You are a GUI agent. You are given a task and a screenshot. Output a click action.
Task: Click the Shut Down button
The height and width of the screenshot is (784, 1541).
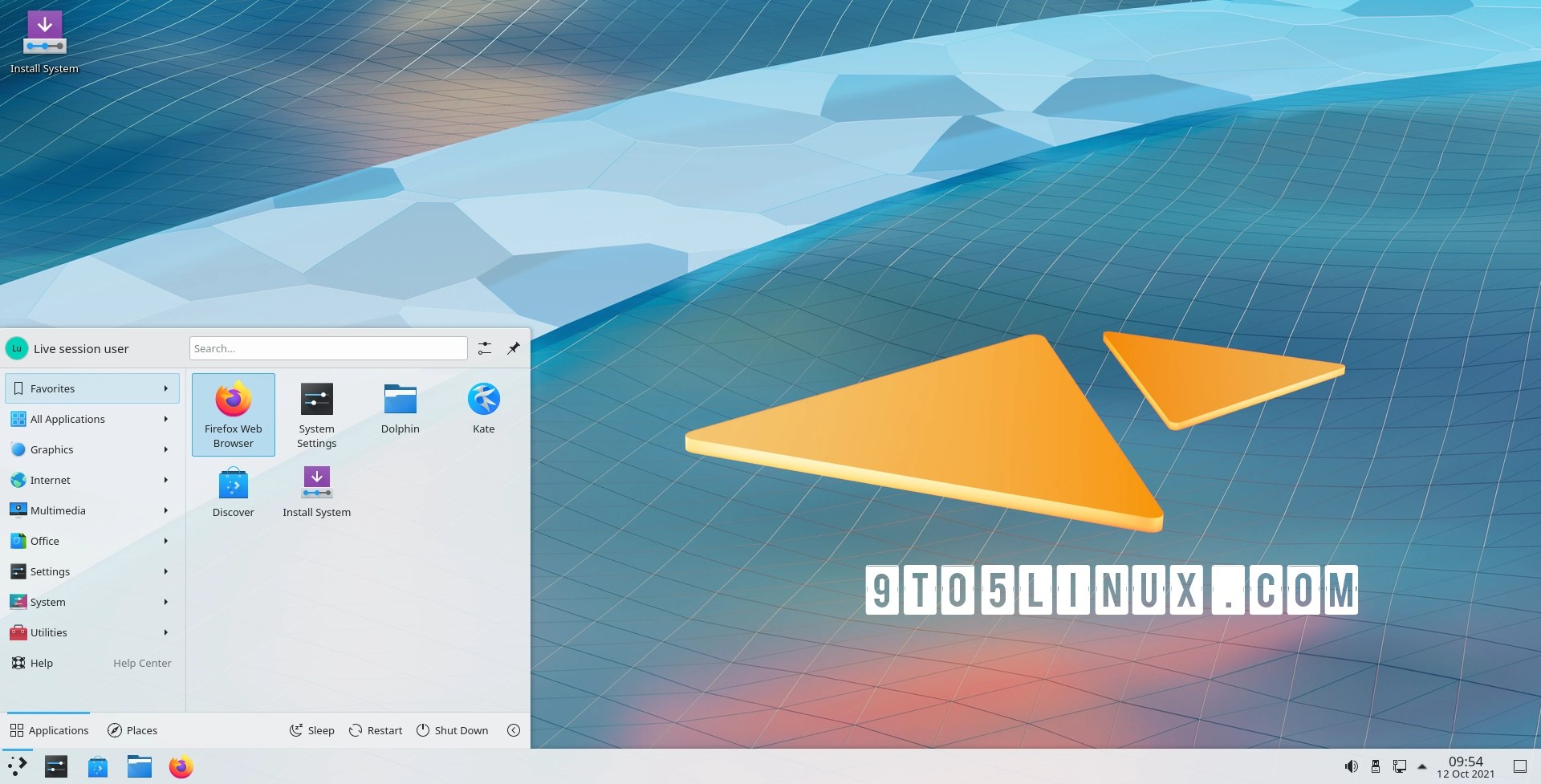pos(452,730)
